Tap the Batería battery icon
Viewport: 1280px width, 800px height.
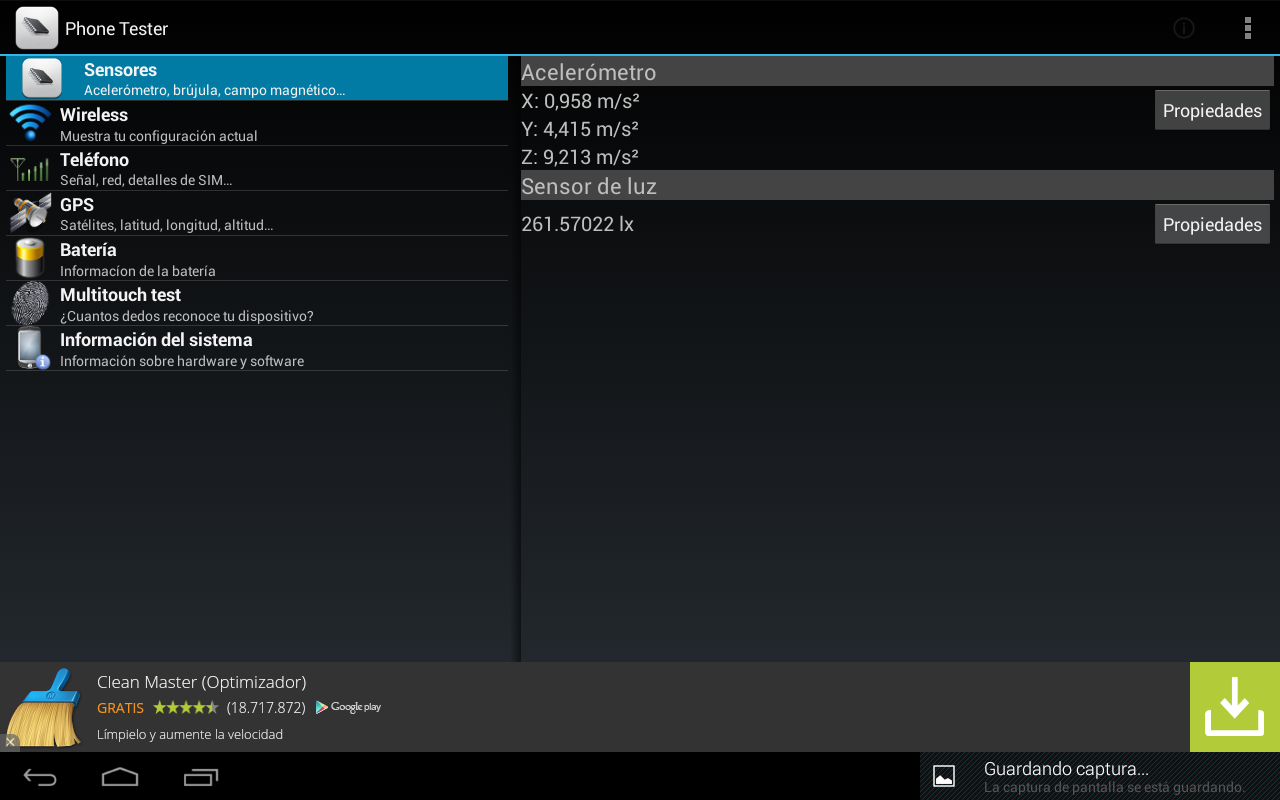pos(30,258)
